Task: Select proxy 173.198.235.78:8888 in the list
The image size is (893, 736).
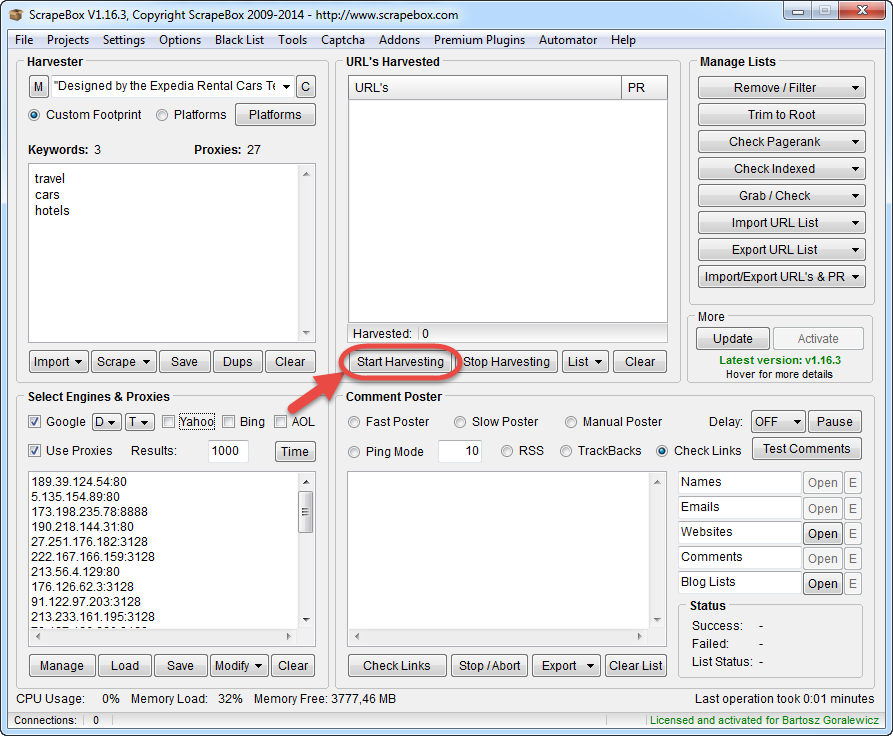Action: [x=89, y=512]
